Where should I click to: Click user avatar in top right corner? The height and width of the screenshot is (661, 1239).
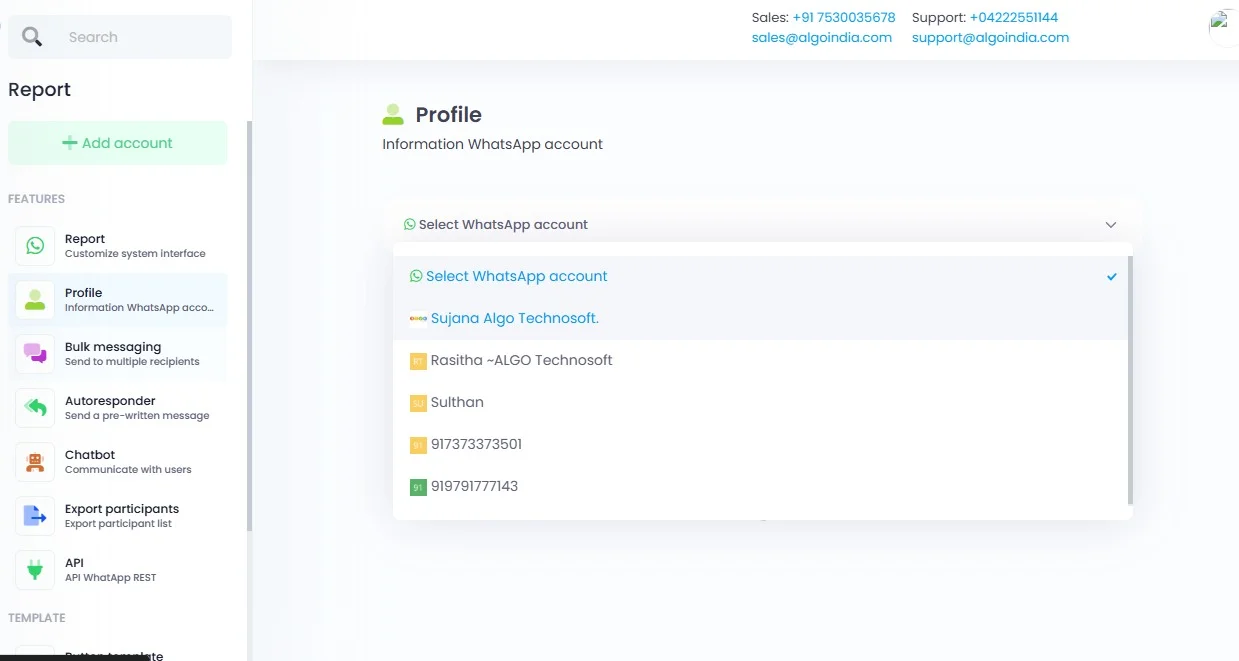(1224, 25)
